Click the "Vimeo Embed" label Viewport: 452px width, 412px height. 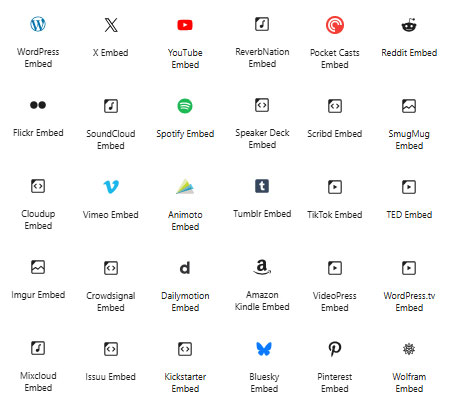click(x=111, y=215)
